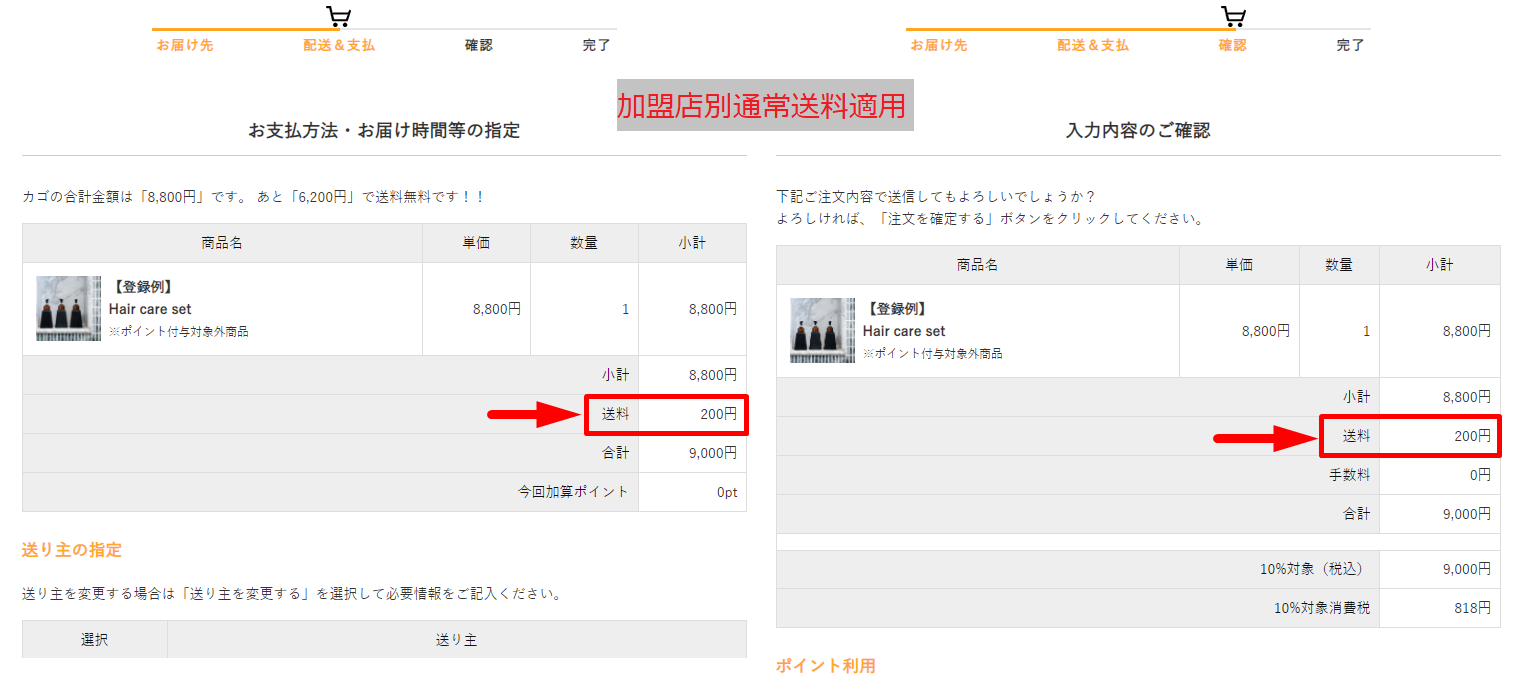The height and width of the screenshot is (700, 1521).
Task: Click the cart icon above the orange 確認 step
Action: pos(1233,16)
